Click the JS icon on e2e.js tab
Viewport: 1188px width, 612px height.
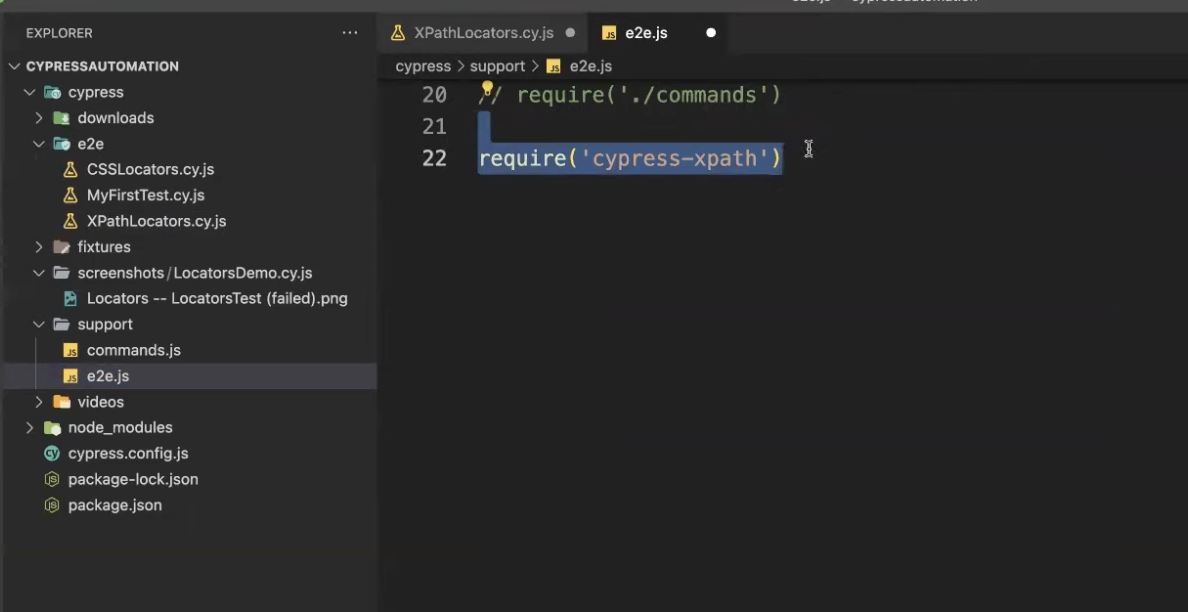(x=608, y=33)
